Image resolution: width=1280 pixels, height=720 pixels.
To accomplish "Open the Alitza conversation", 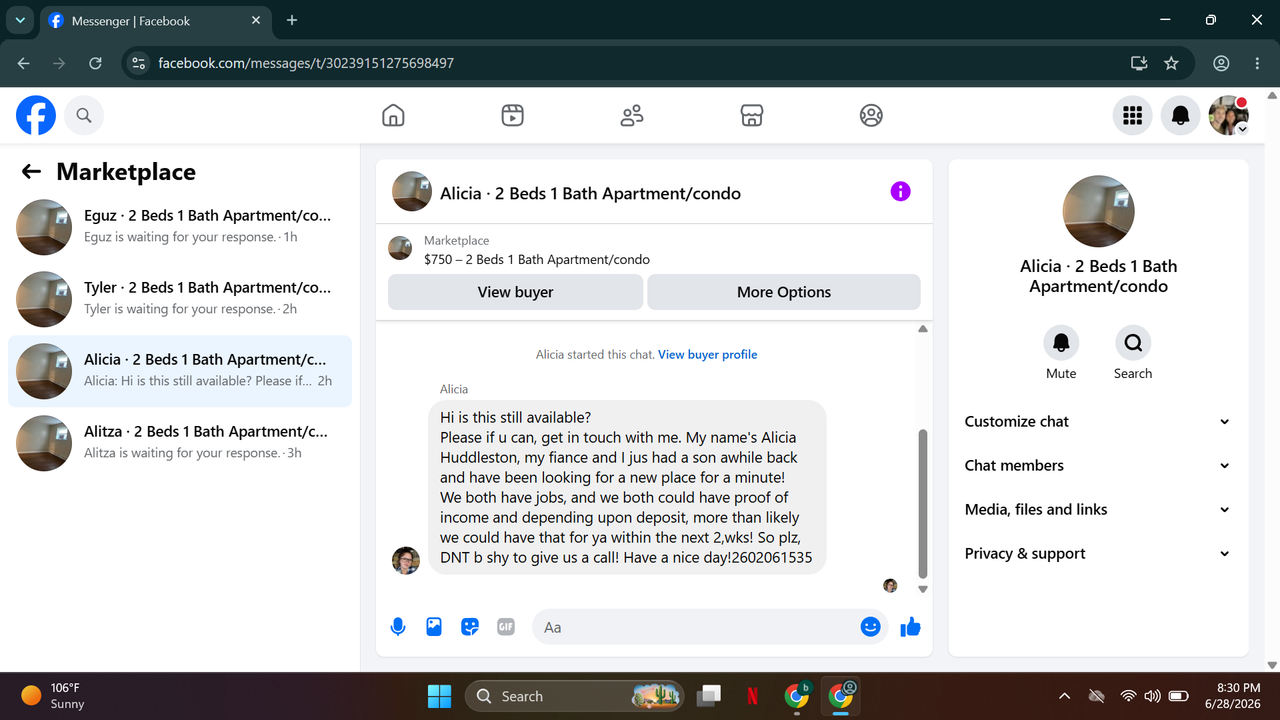I will [x=180, y=443].
